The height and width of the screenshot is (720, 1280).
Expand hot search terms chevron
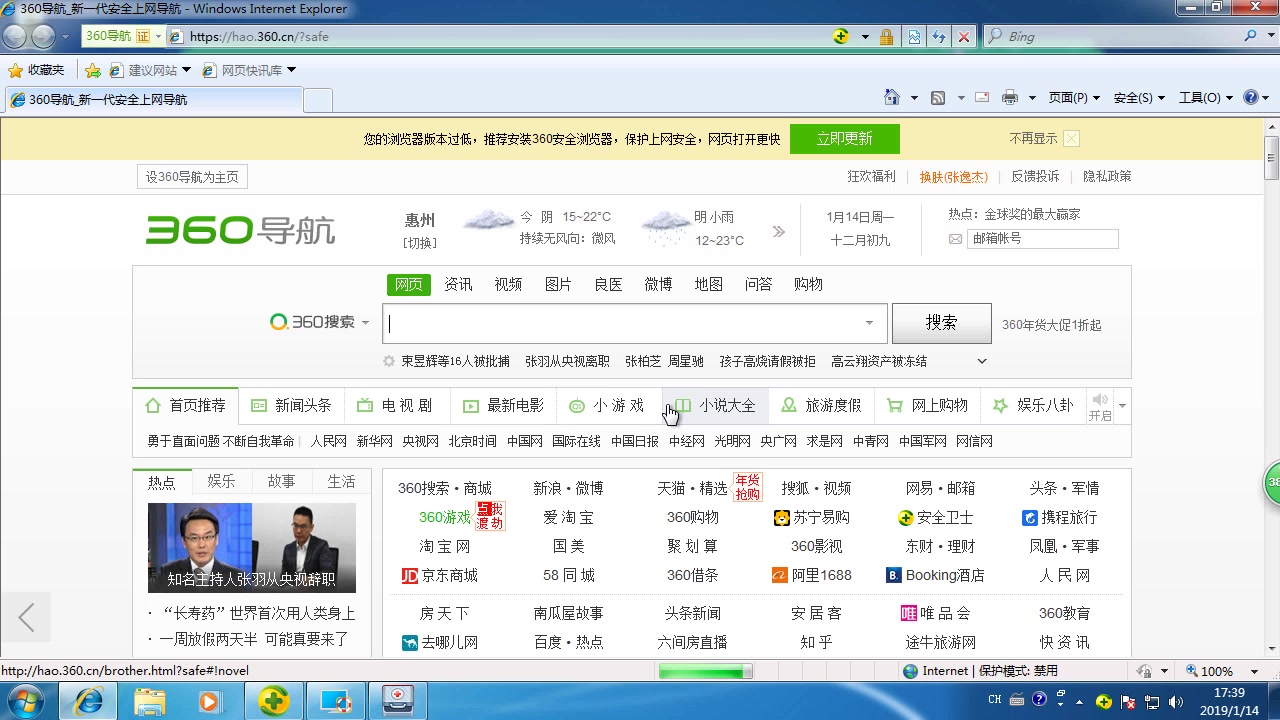(x=981, y=361)
